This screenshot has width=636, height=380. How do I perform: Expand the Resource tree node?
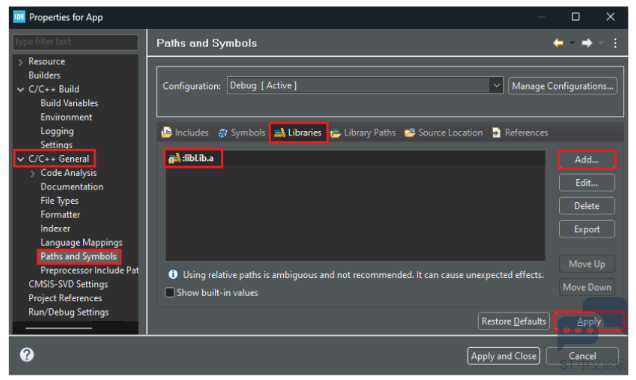20,62
